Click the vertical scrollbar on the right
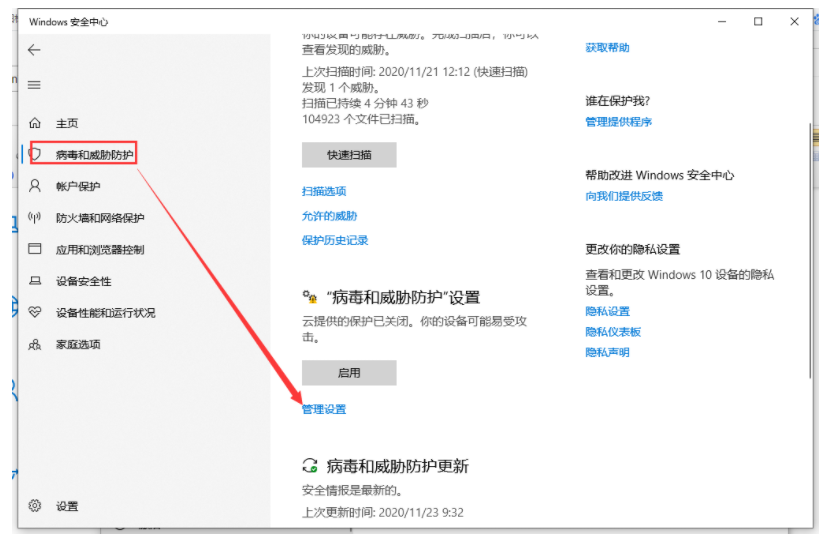825x543 pixels. 810,250
